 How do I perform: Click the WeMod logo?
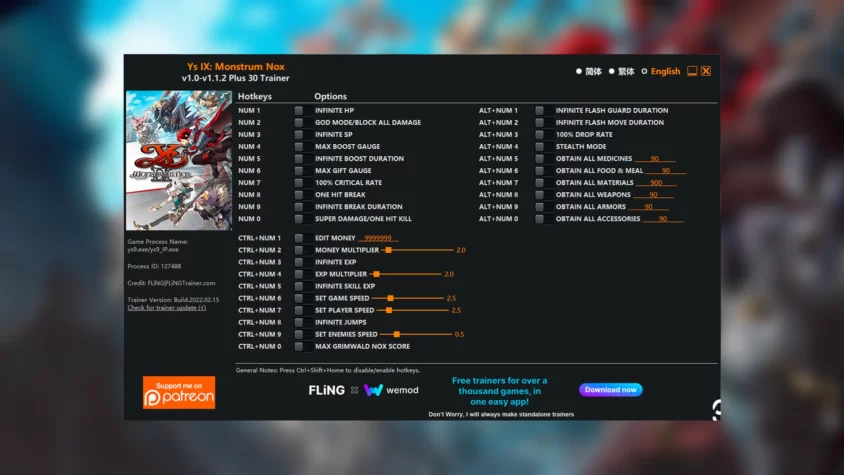(x=391, y=390)
